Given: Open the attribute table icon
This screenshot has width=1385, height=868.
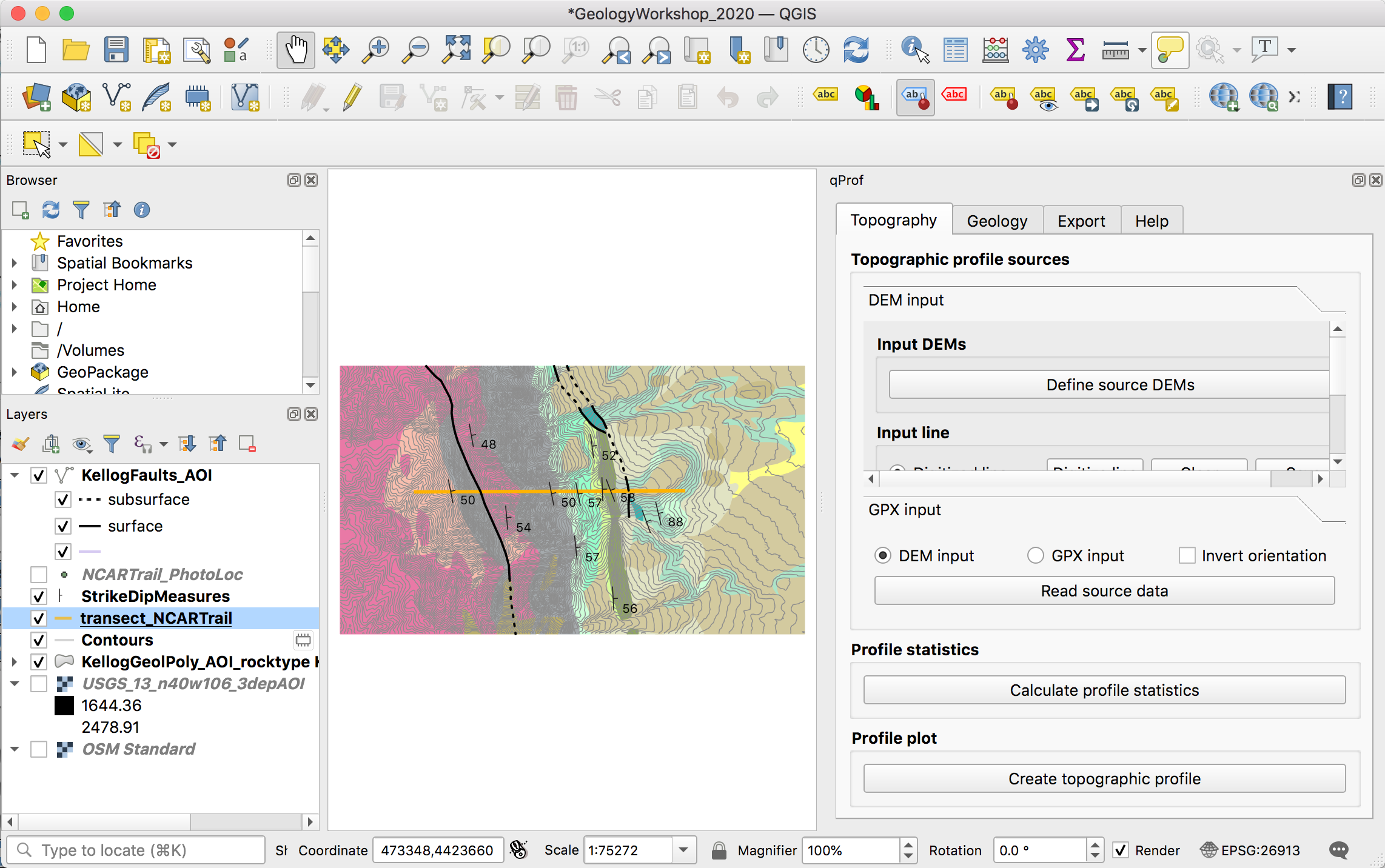Looking at the screenshot, I should point(955,50).
